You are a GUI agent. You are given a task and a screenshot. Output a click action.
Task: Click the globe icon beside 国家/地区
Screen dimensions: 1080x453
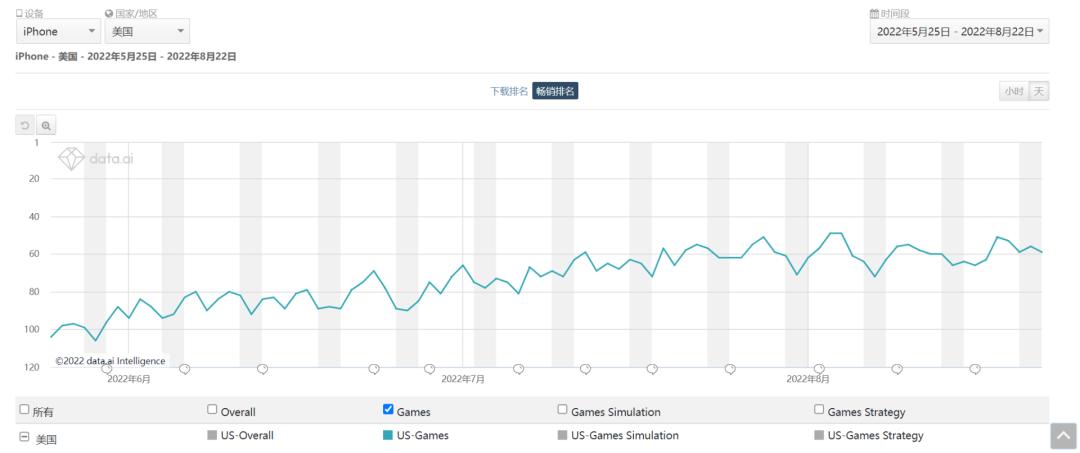click(109, 13)
